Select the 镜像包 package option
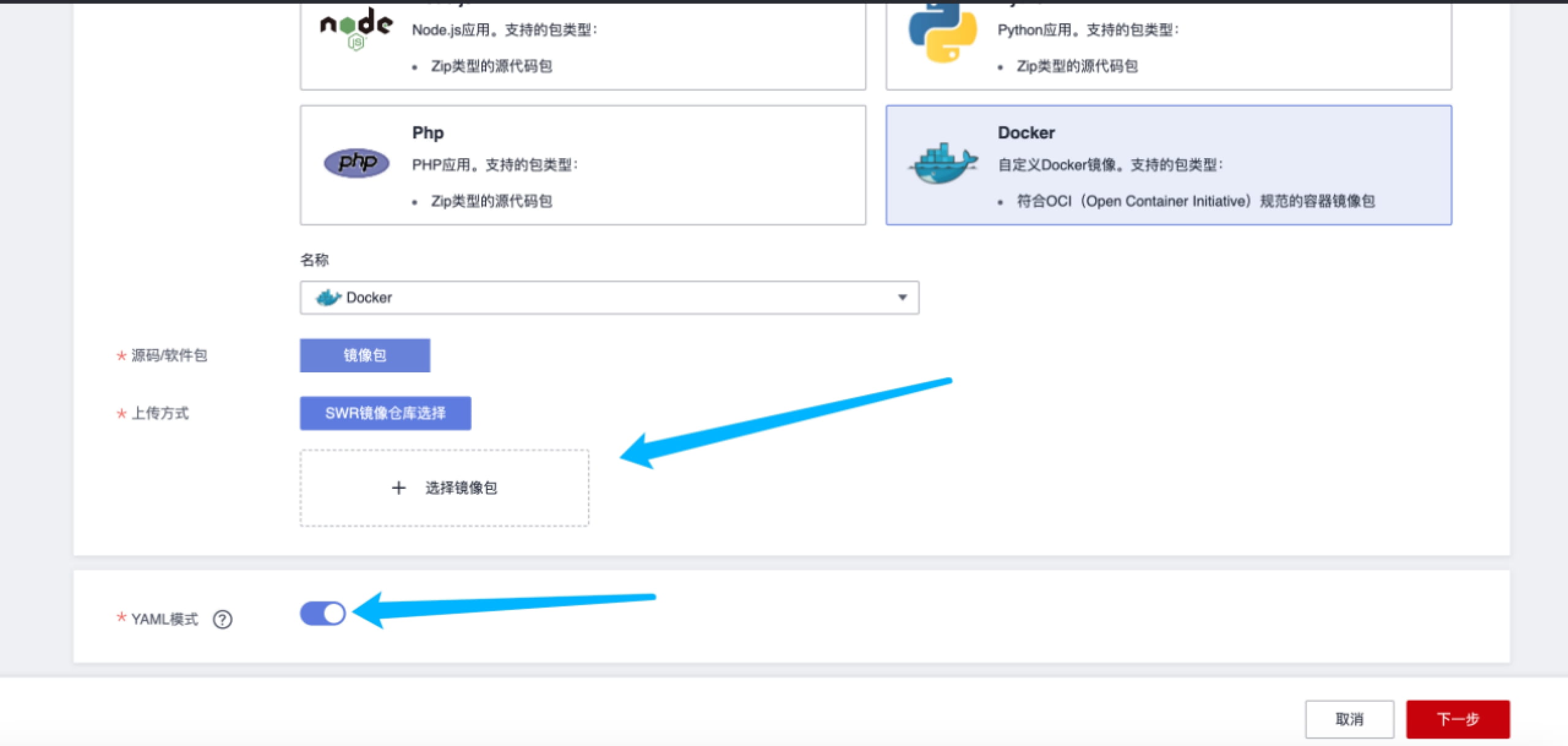This screenshot has height=746, width=1568. click(365, 355)
